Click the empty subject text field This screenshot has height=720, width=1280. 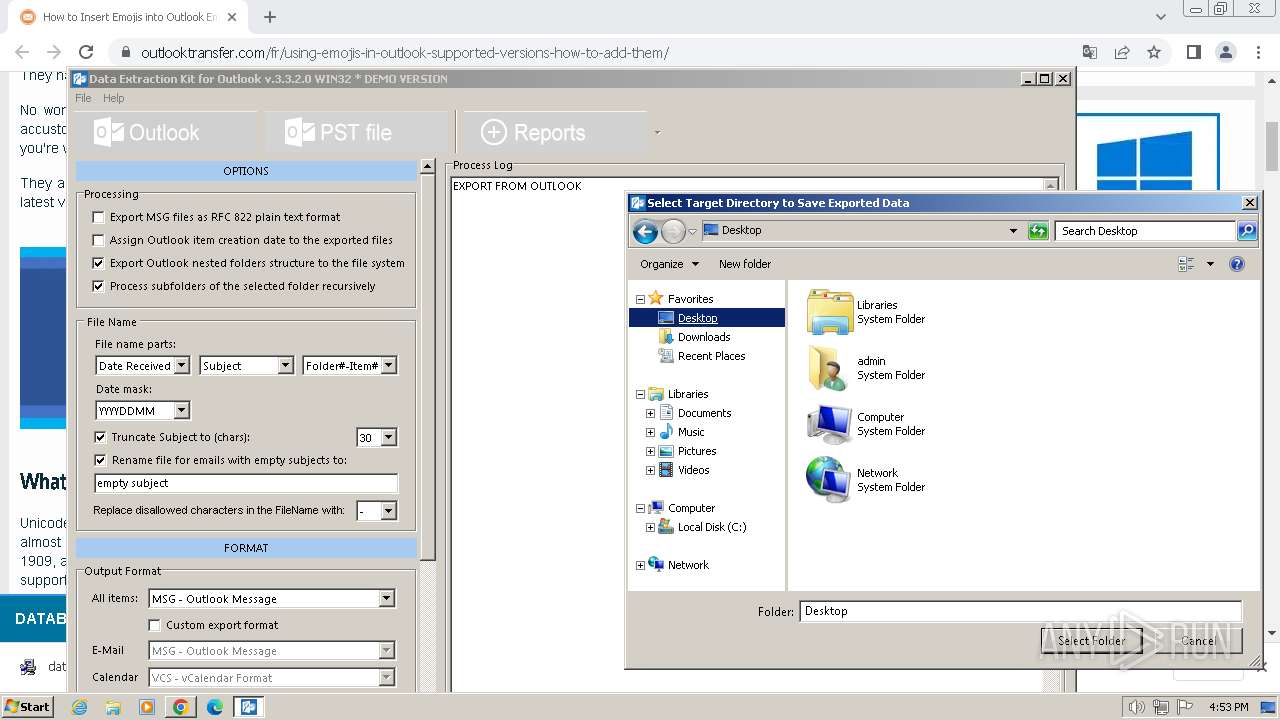coord(246,483)
